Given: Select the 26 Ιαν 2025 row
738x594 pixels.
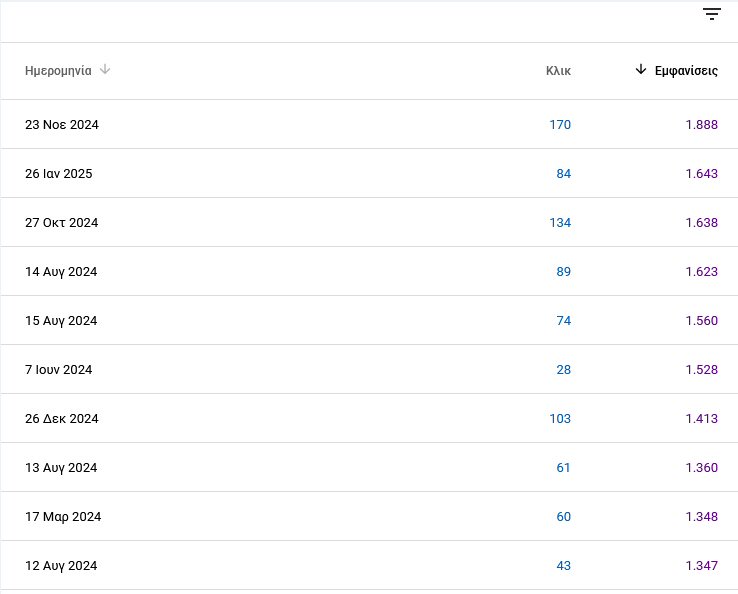Looking at the screenshot, I should (x=369, y=173).
